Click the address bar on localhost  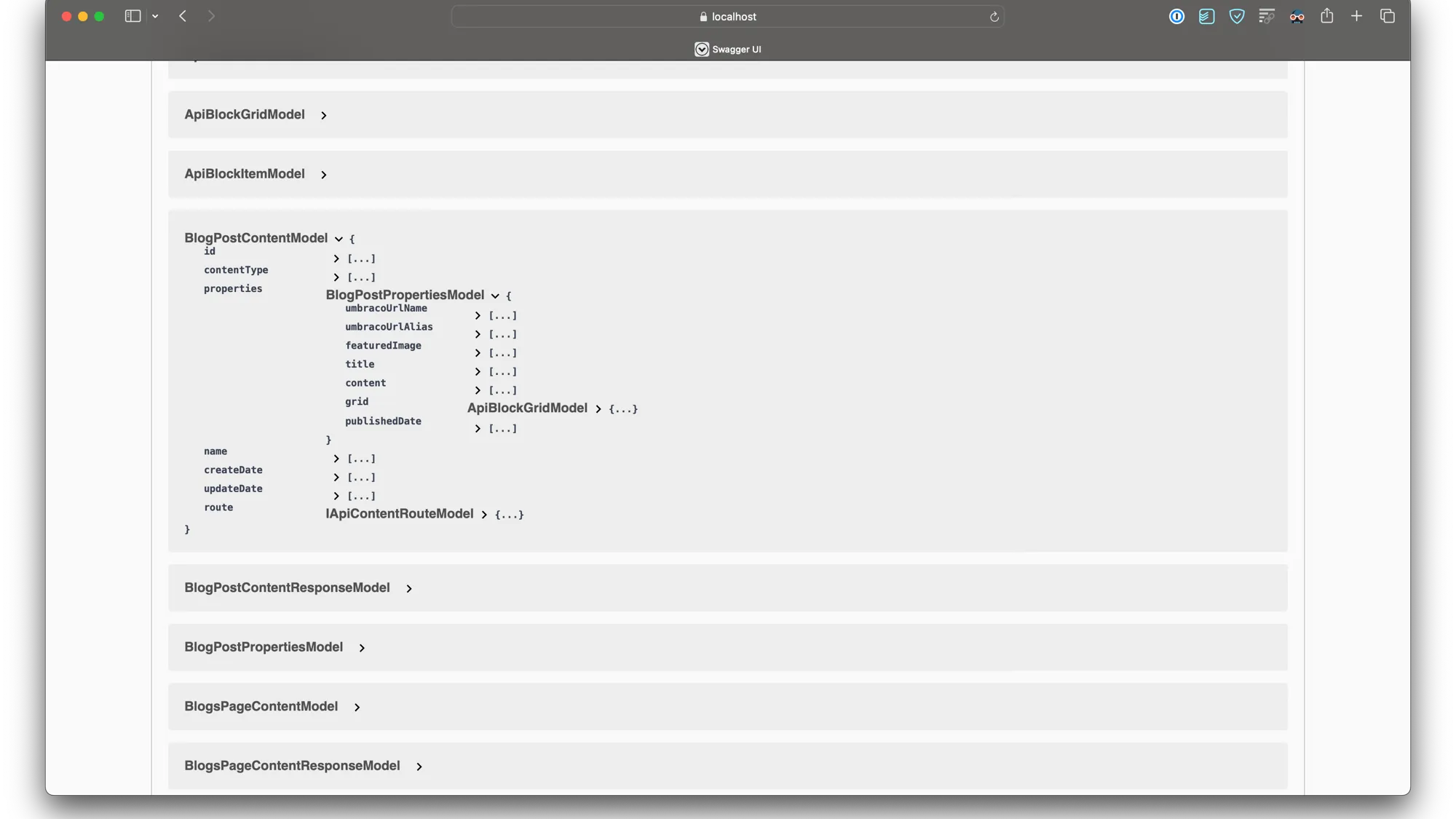point(728,16)
